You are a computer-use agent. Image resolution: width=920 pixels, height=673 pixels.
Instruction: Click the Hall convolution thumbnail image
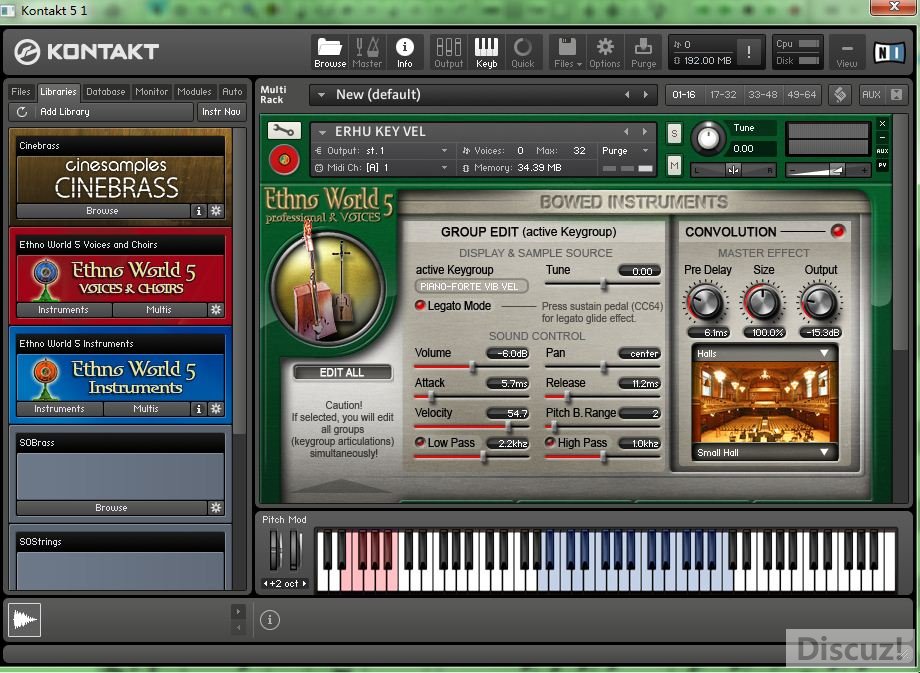(x=764, y=403)
